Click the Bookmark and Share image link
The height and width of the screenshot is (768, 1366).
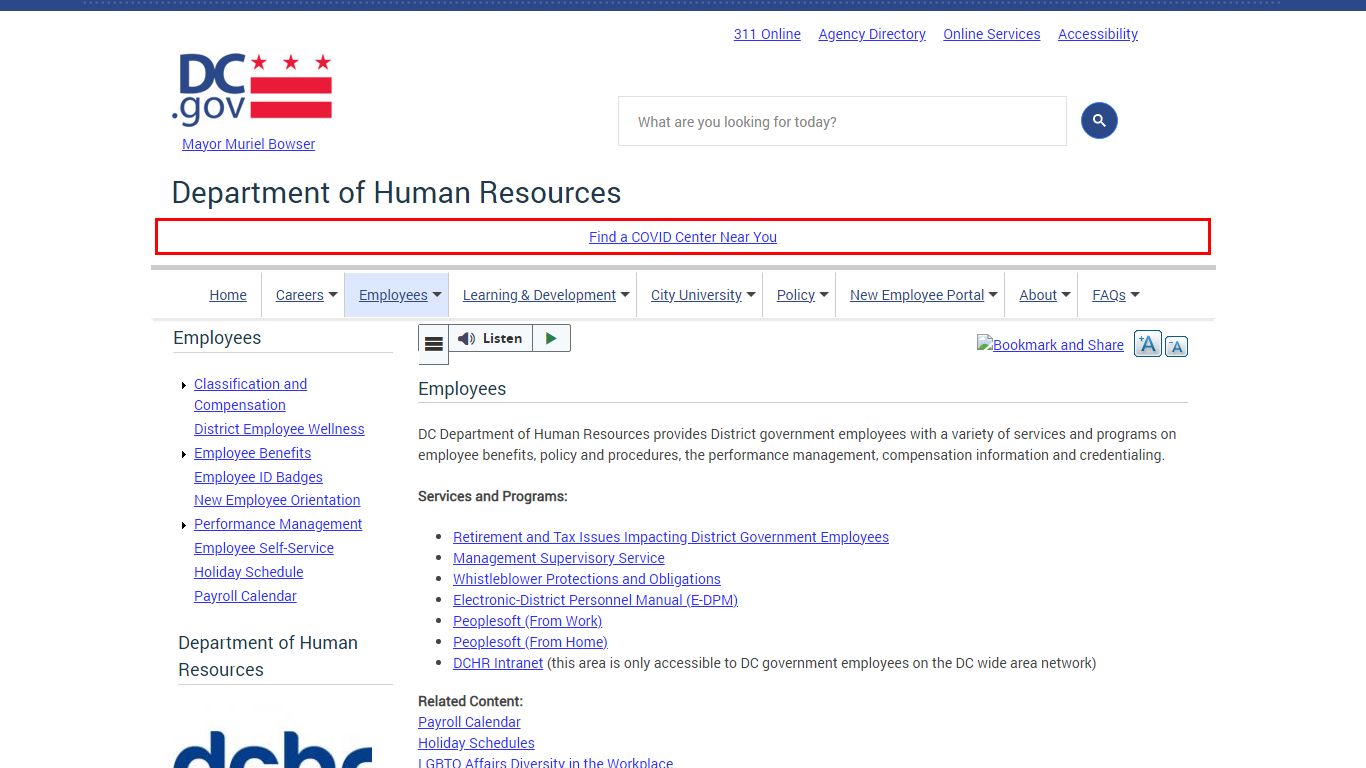1050,345
